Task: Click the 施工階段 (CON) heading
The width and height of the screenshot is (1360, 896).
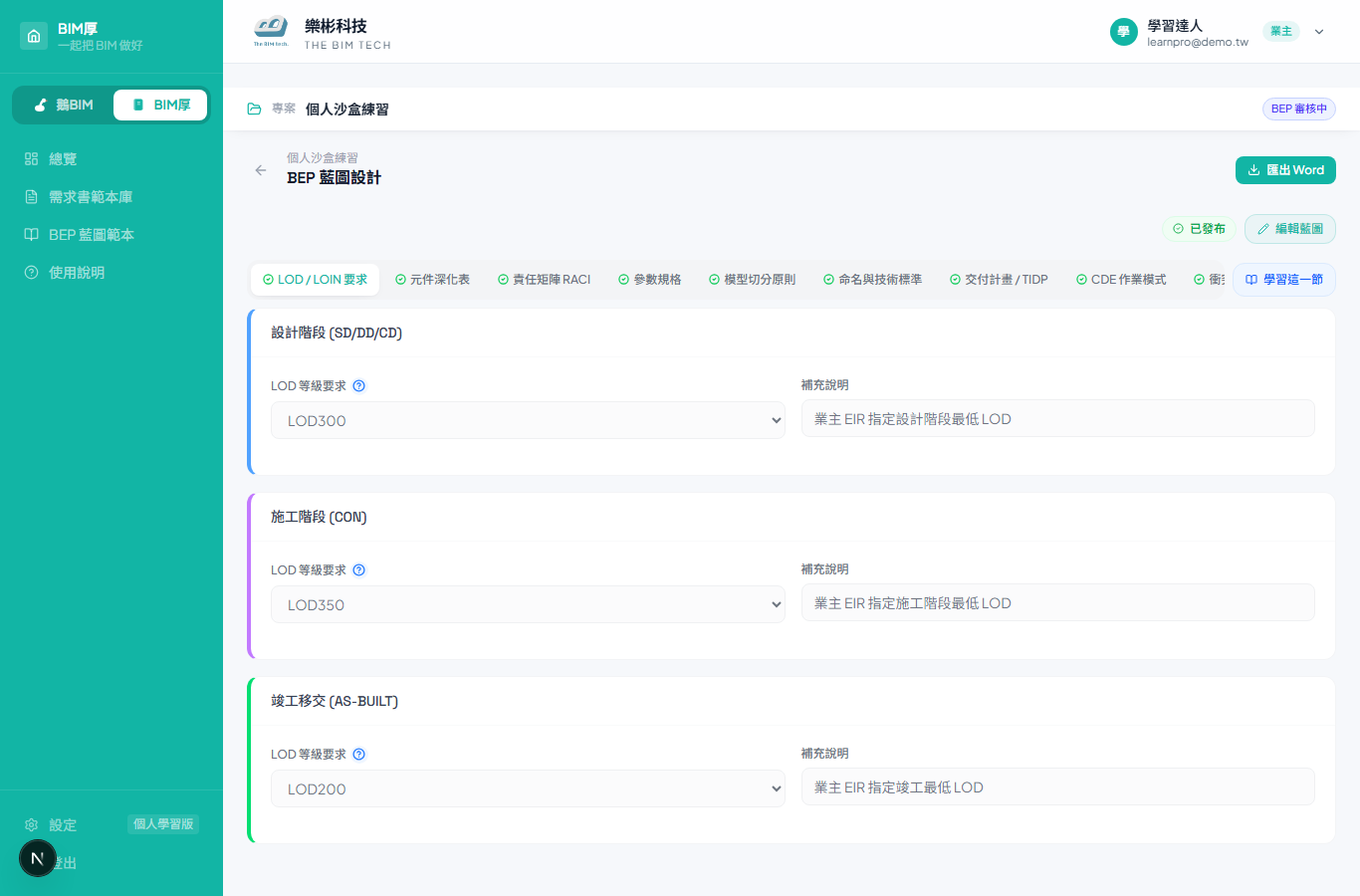Action: 319,517
